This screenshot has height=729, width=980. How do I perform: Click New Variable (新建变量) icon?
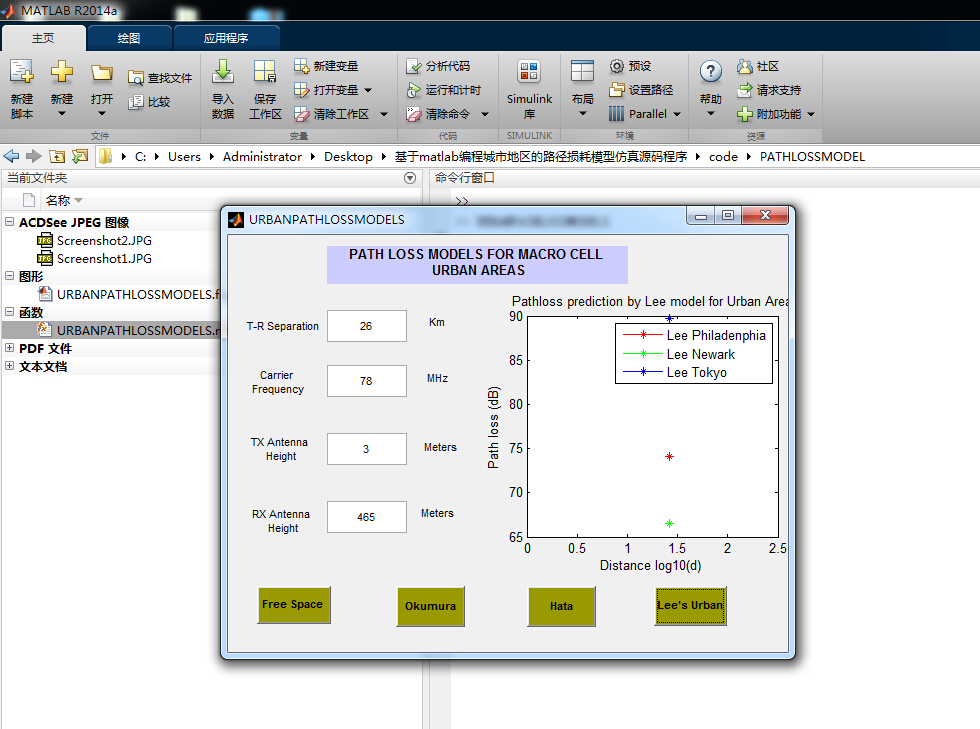click(x=301, y=66)
